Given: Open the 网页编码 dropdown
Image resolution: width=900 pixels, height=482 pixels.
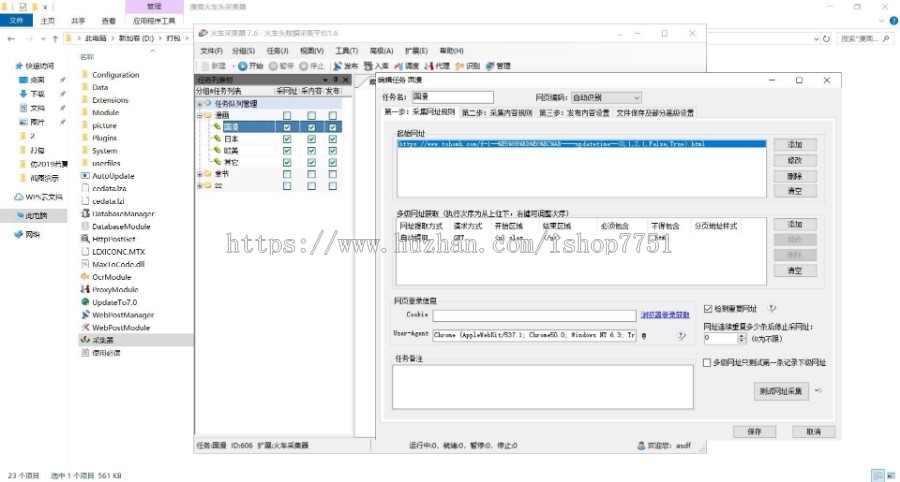Looking at the screenshot, I should (x=606, y=98).
